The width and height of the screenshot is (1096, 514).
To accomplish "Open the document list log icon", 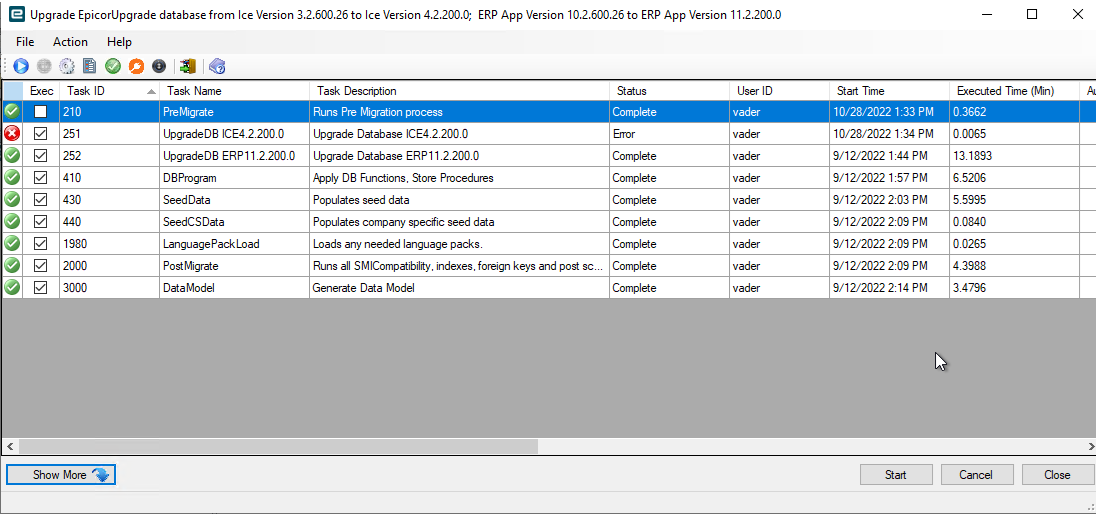I will point(89,66).
